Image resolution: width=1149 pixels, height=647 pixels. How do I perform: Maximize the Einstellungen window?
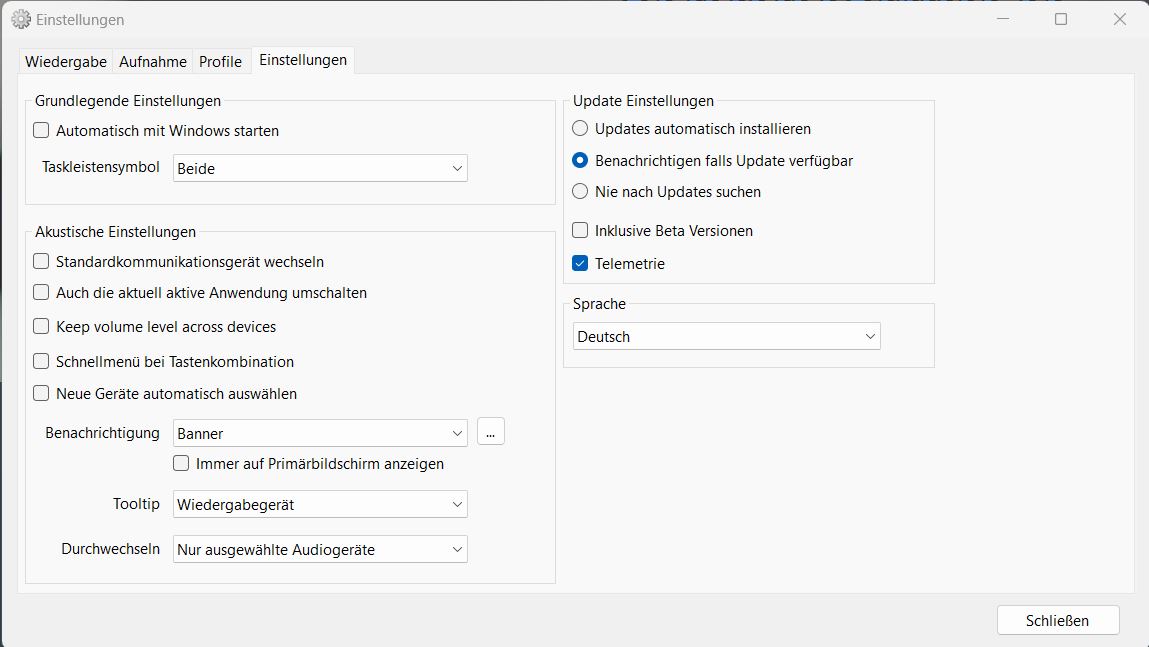click(1061, 19)
